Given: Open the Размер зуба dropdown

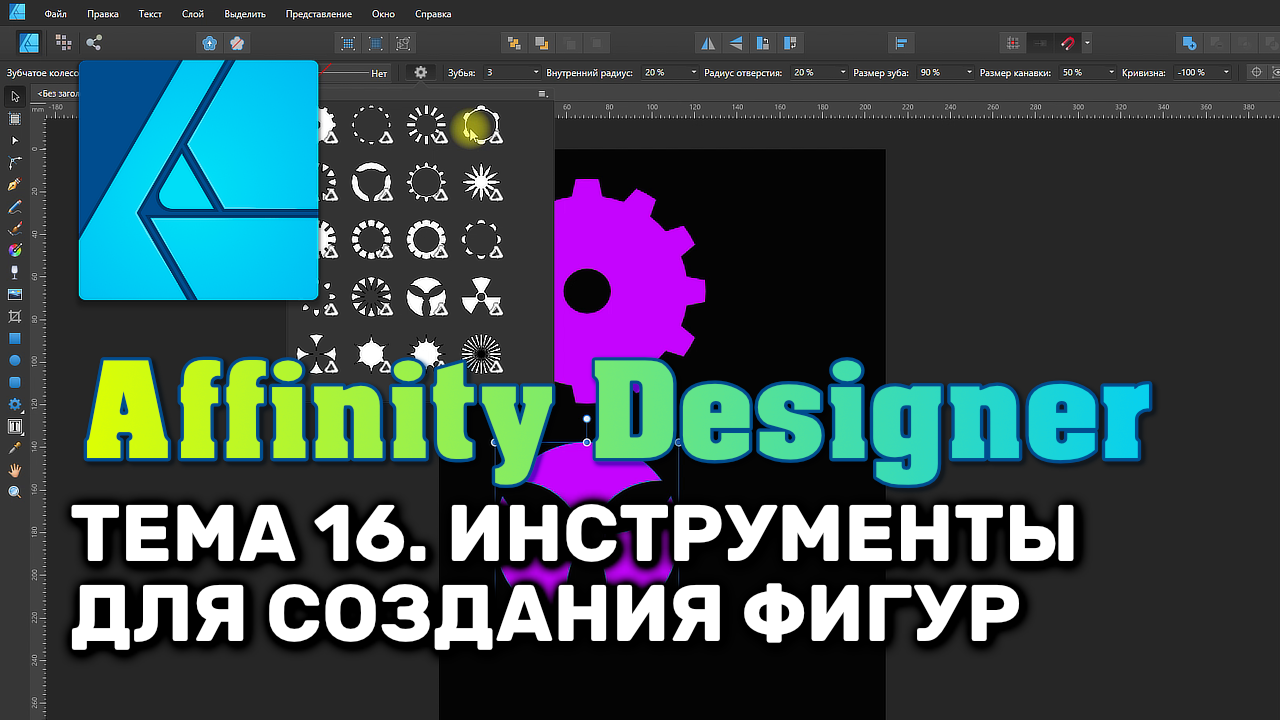Looking at the screenshot, I should 969,73.
